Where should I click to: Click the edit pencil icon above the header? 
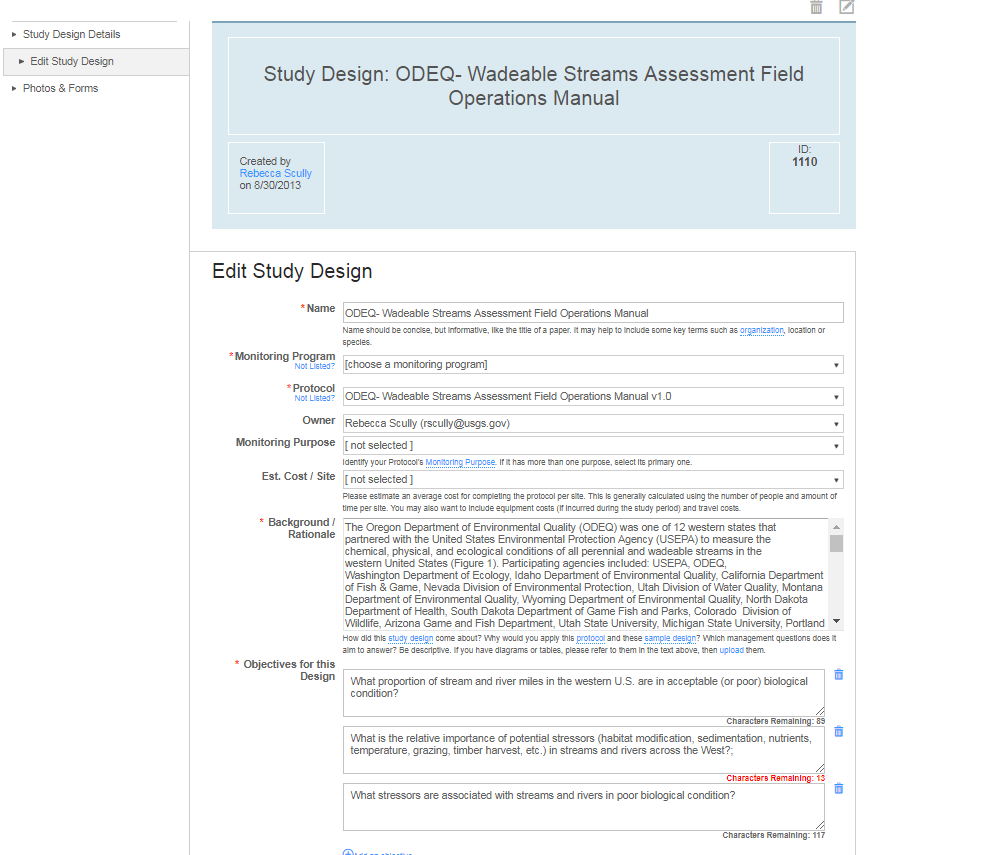click(847, 7)
